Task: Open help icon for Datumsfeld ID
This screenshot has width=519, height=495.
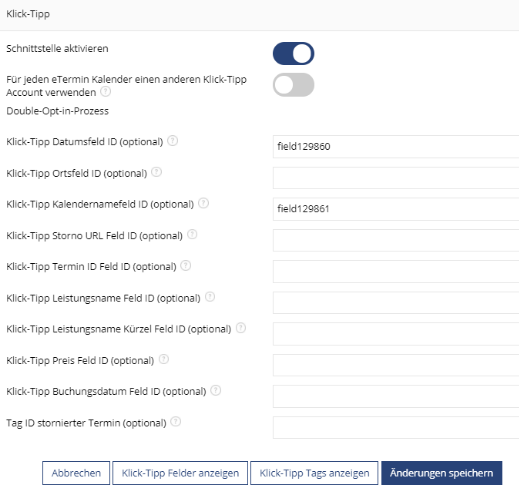Action: pos(172,141)
